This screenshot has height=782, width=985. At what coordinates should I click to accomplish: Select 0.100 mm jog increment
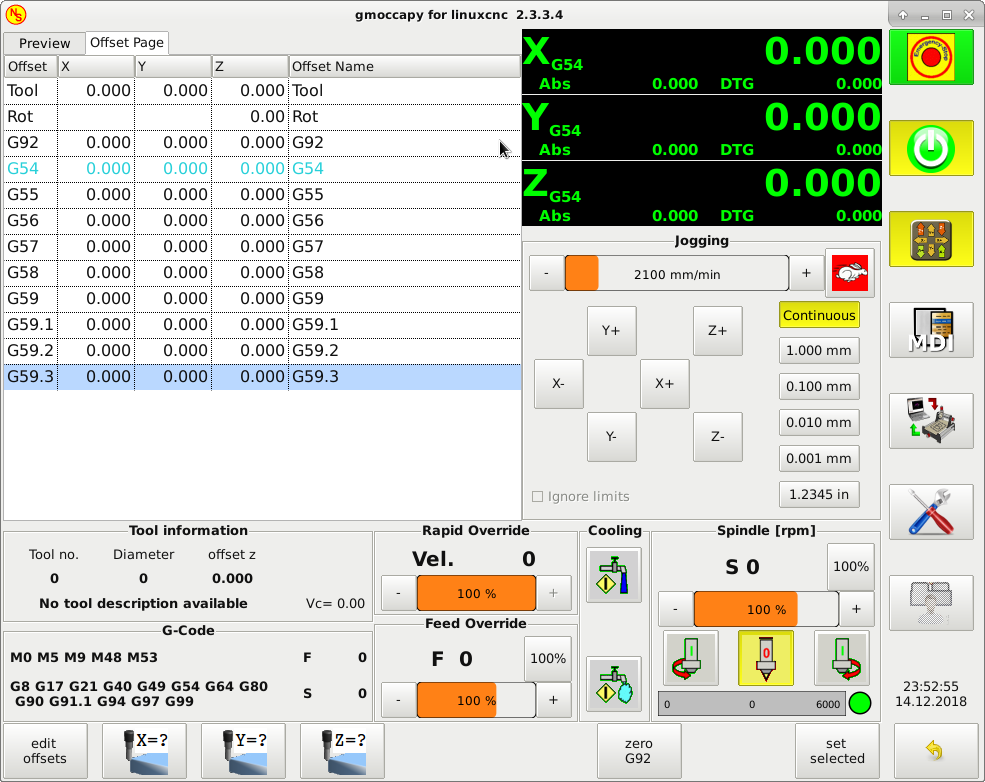pyautogui.click(x=819, y=386)
